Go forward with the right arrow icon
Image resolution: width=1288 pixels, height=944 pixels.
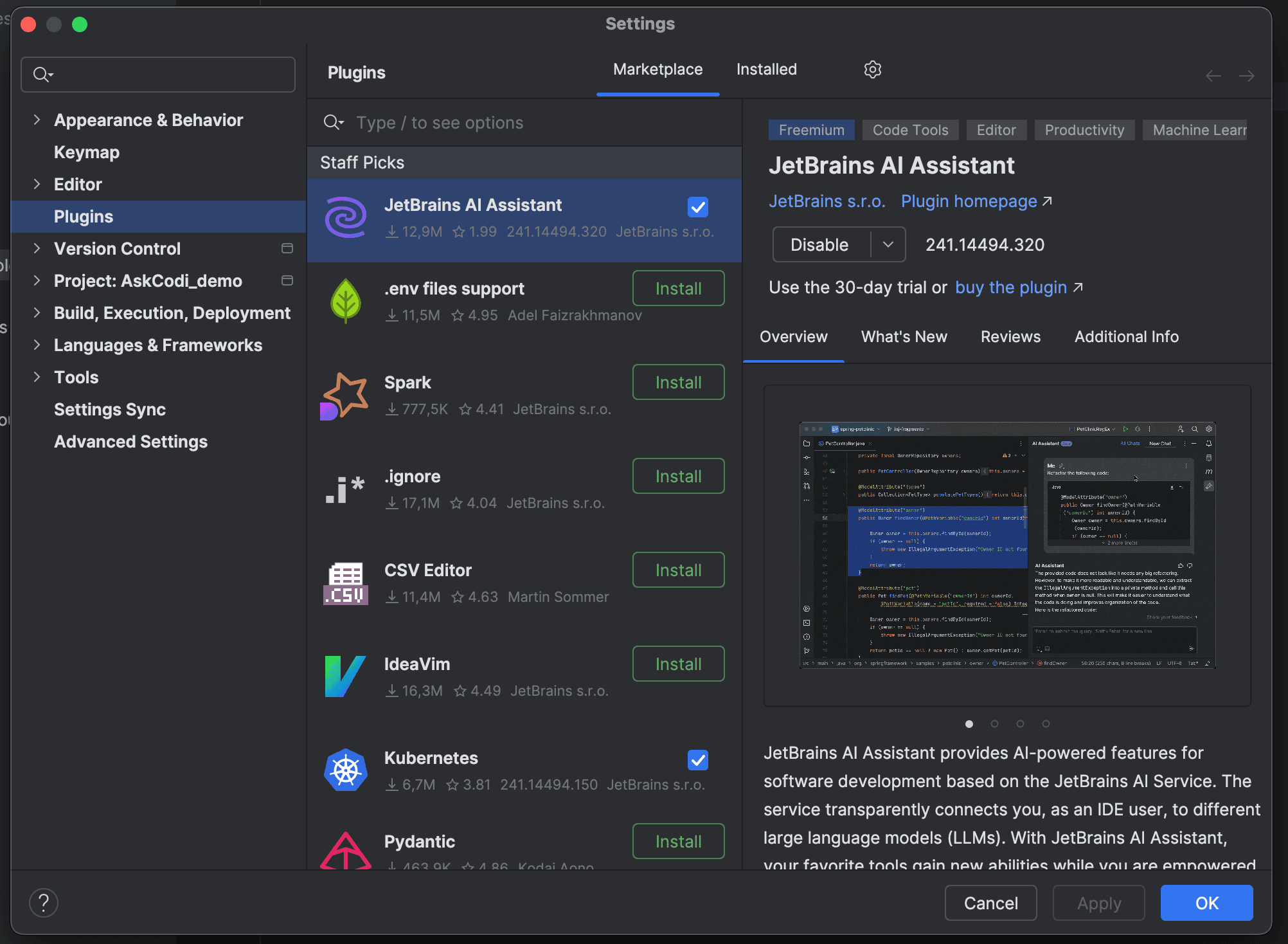(x=1246, y=76)
